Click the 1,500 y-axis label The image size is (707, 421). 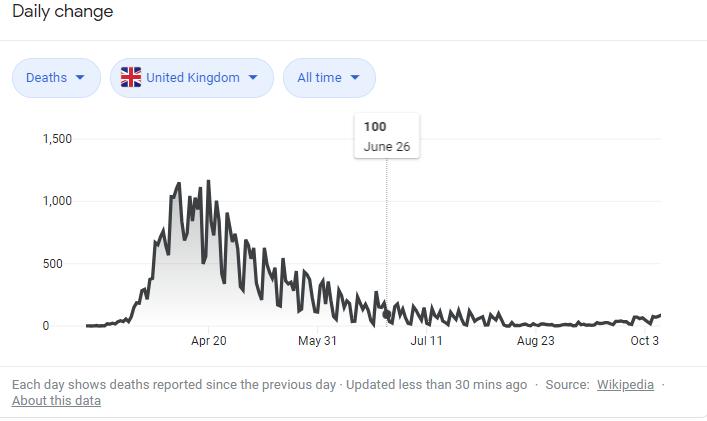[57, 139]
